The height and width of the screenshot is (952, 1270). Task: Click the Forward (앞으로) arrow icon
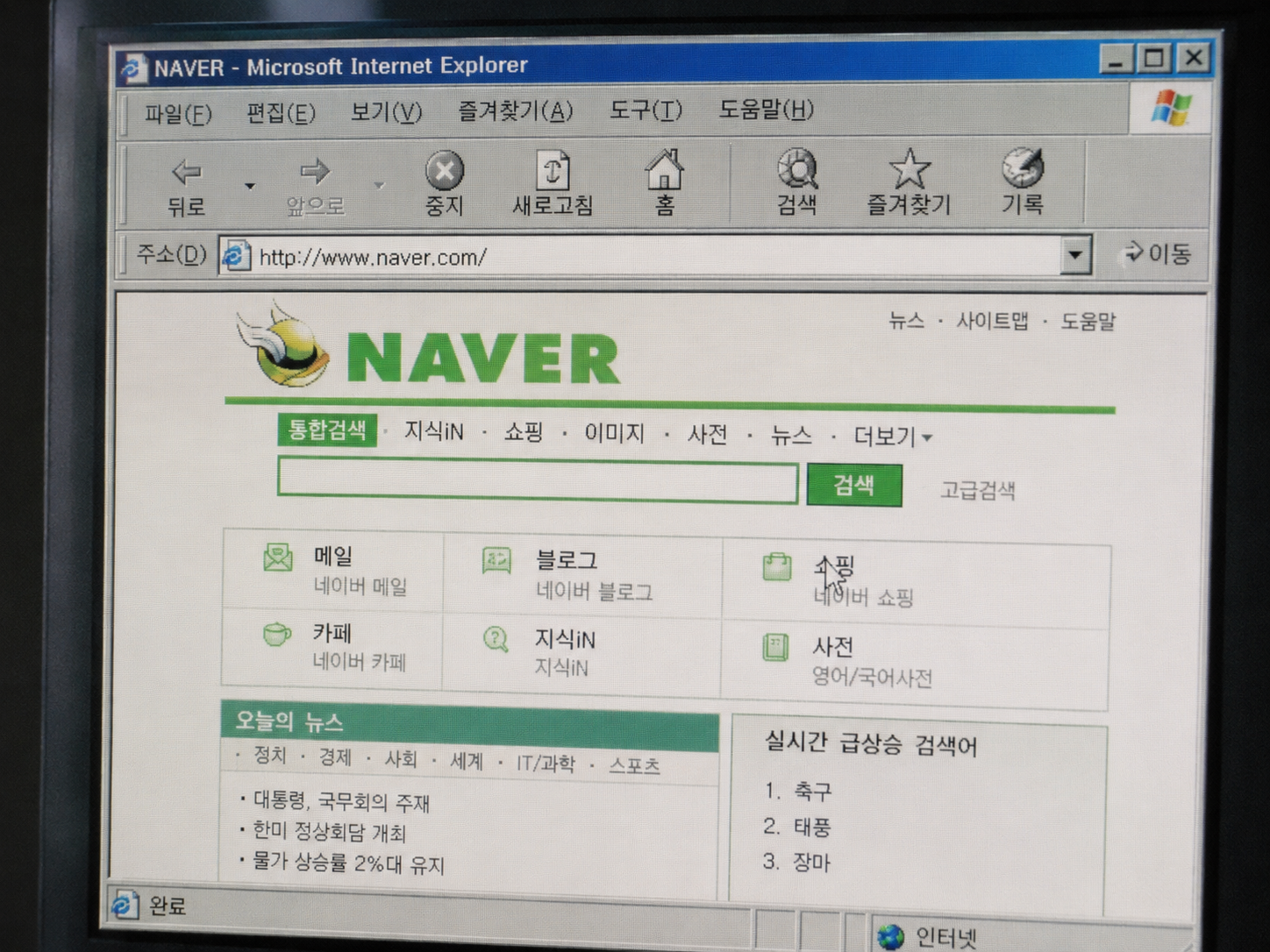point(314,171)
